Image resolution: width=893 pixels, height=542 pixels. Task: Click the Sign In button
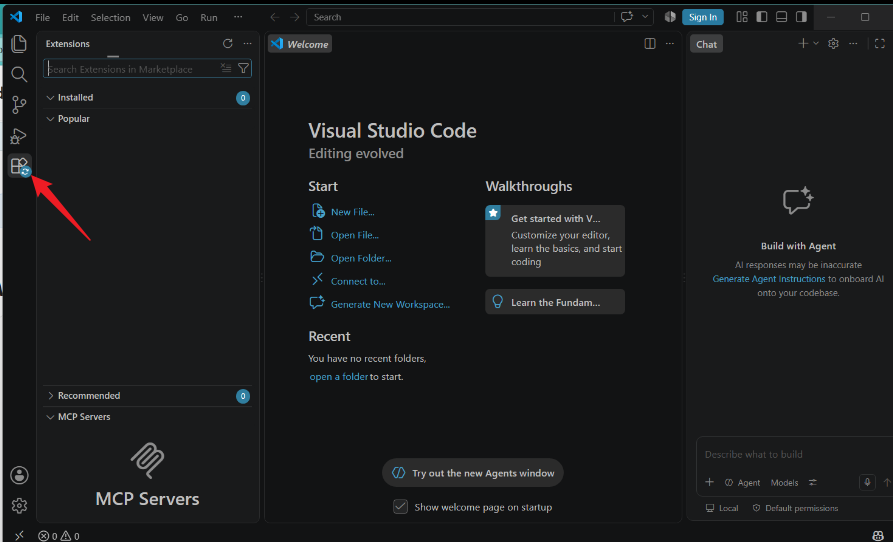tap(703, 17)
